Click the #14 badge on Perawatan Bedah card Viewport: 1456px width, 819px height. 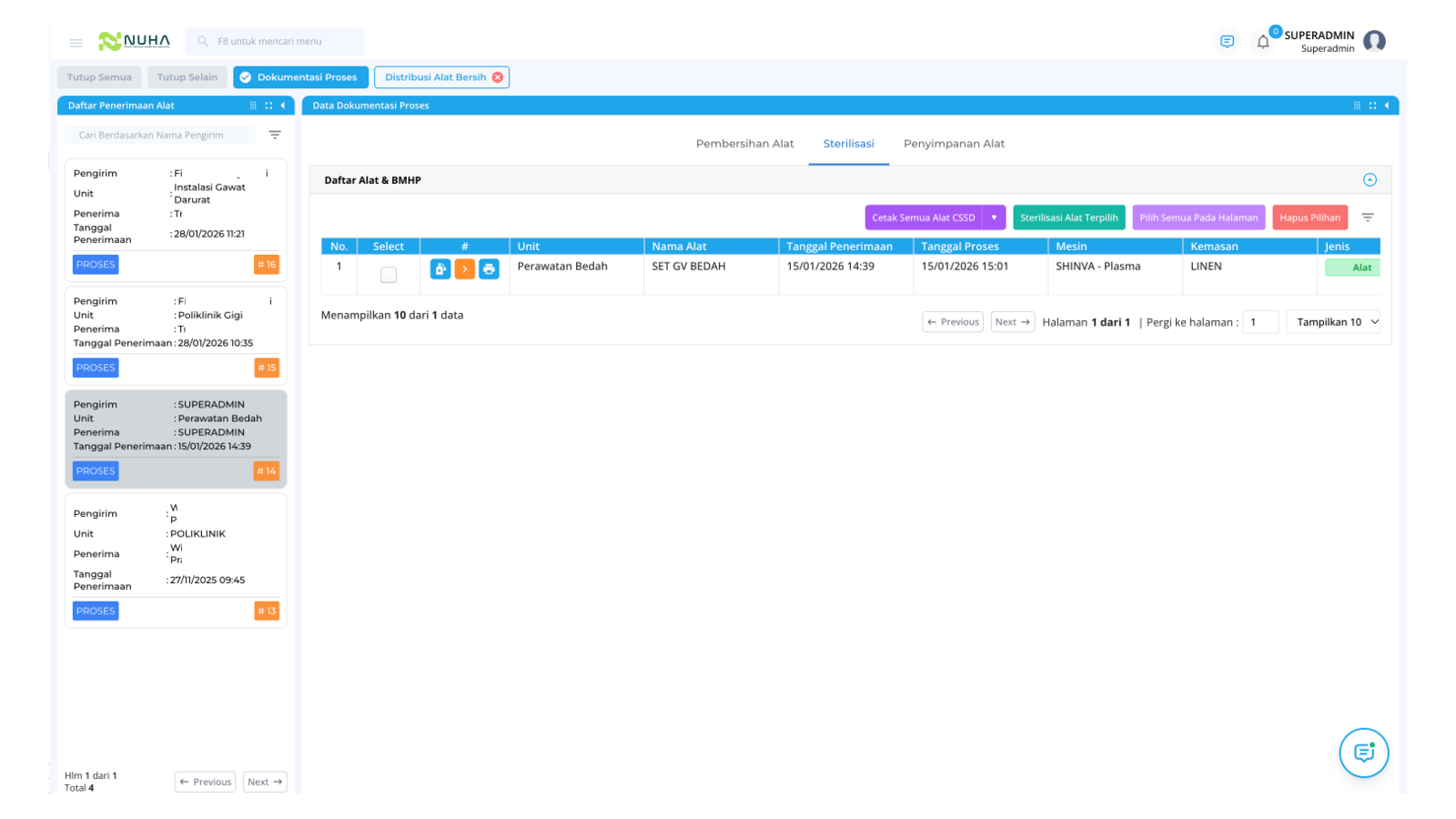click(x=267, y=471)
